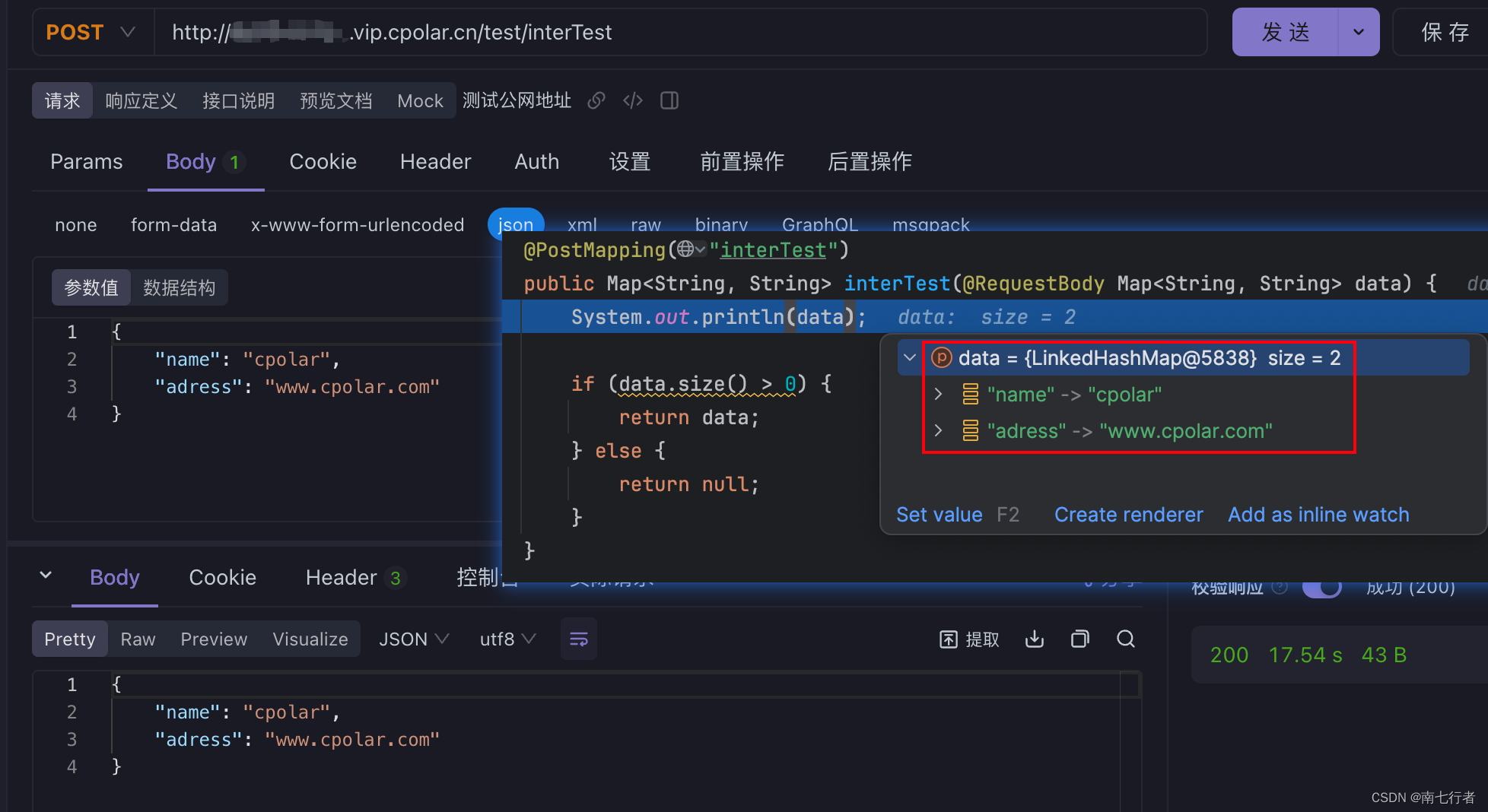The height and width of the screenshot is (812, 1488).
Task: Click the 测试公网地址 interface name
Action: pyautogui.click(x=517, y=100)
